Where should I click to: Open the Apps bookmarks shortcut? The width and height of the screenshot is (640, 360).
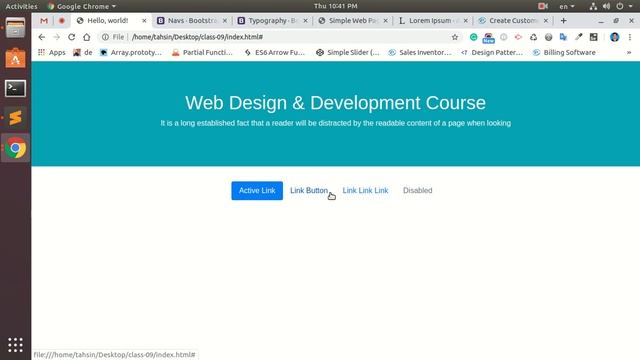(x=51, y=52)
